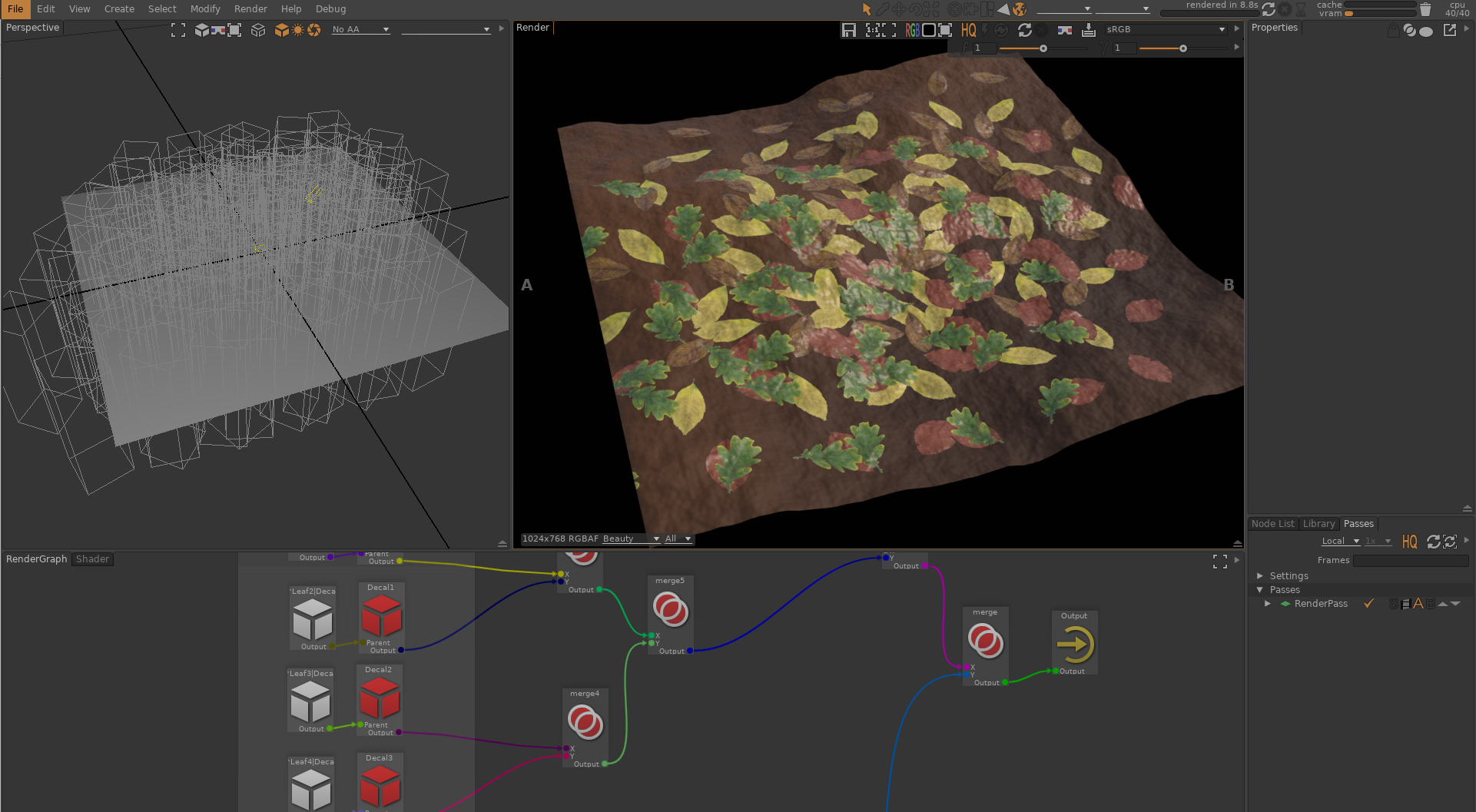Open the No AA anti-aliasing dropdown
Screen dimensions: 1476x812
(360, 29)
